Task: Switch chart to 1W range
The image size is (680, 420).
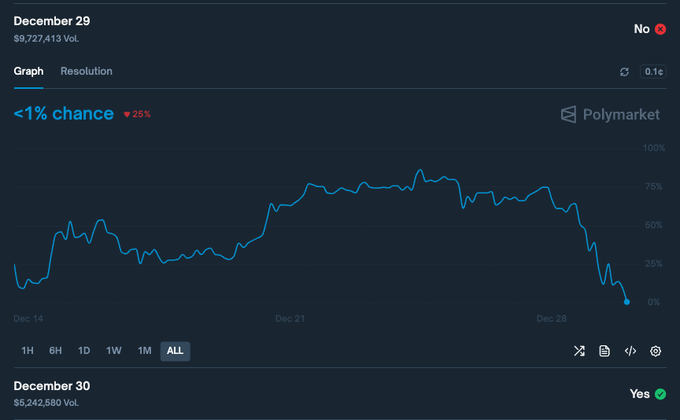Action: click(114, 351)
